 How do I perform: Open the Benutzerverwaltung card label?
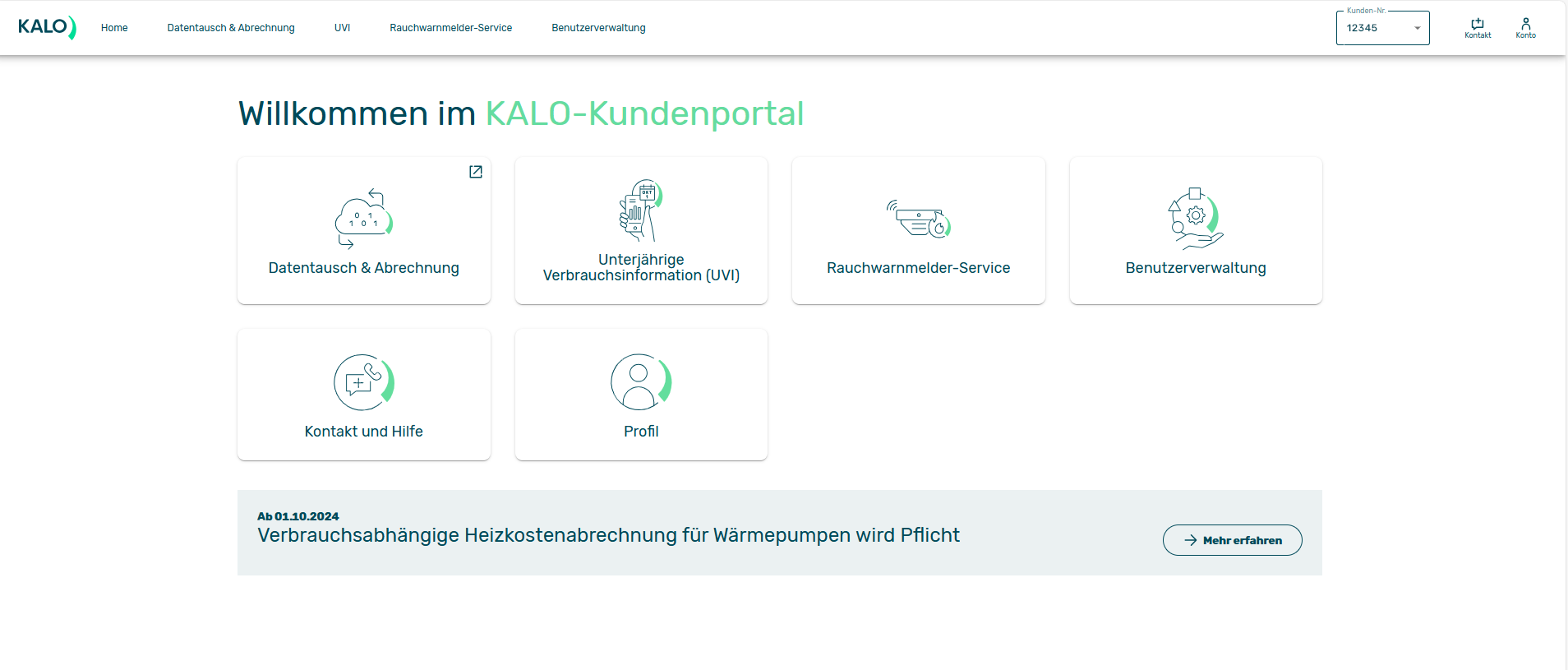pyautogui.click(x=1196, y=268)
